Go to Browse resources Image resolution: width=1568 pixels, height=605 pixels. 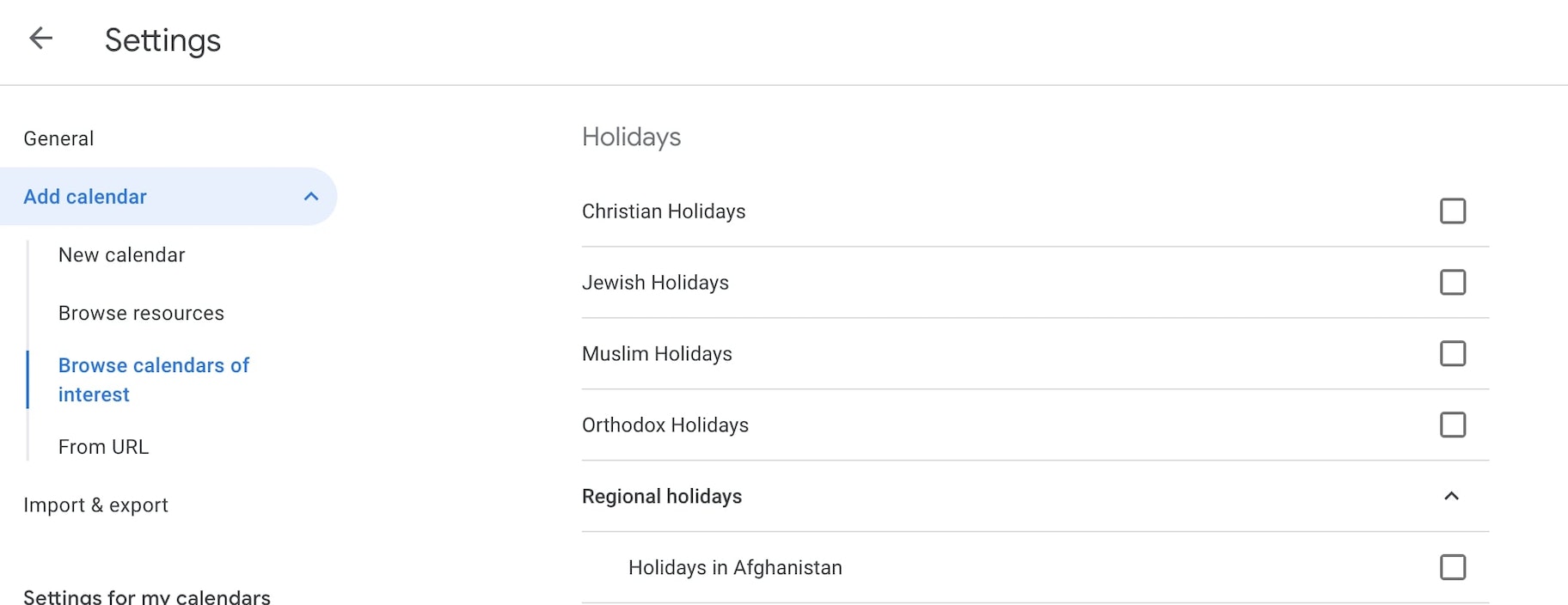[x=141, y=314]
